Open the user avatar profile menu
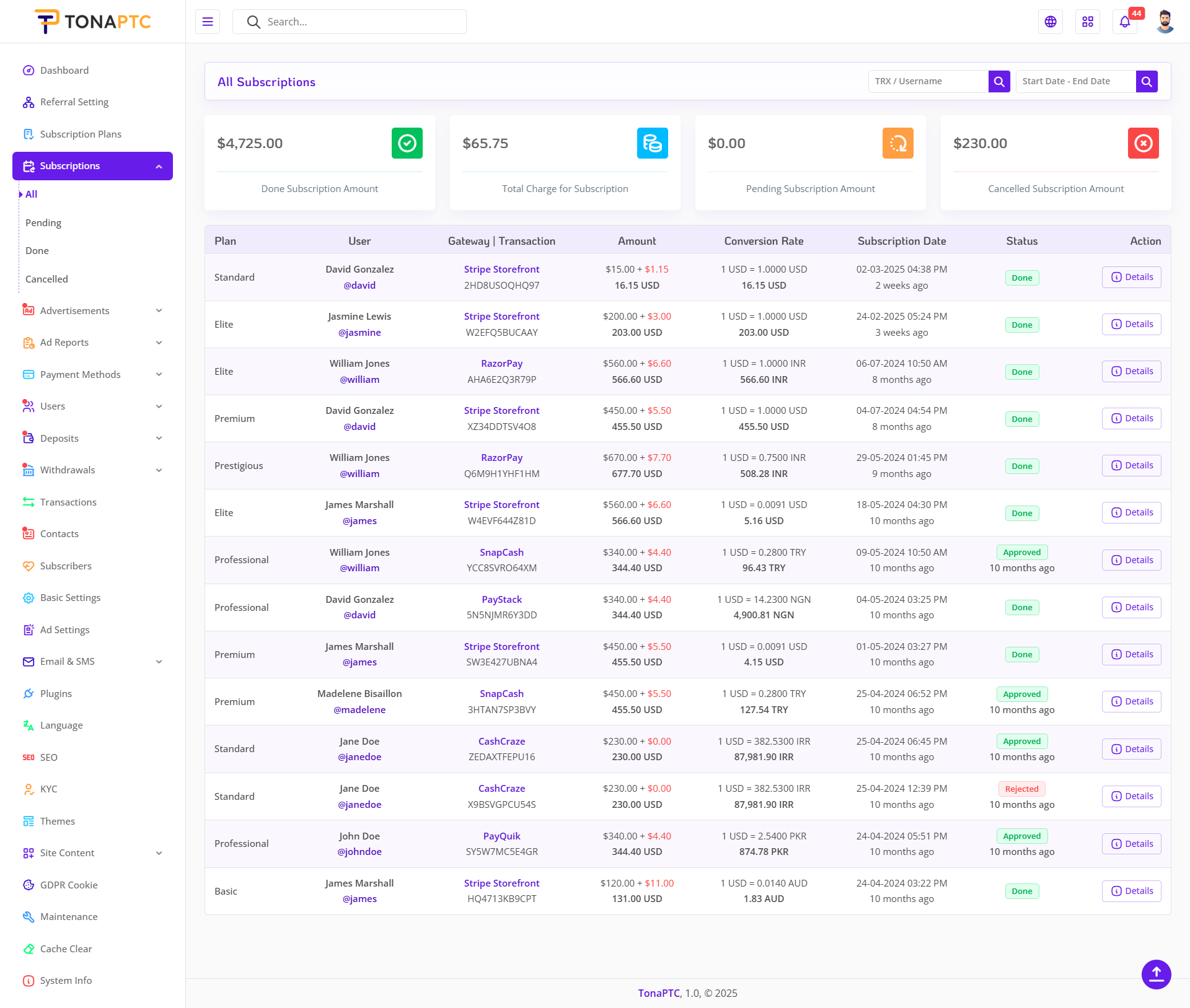Screen dimensions: 1190x1008 [x=1165, y=22]
